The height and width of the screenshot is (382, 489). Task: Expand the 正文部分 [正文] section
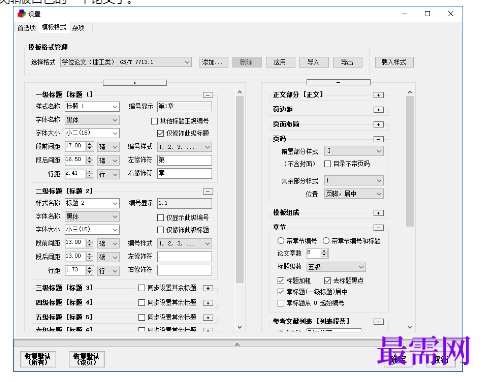tap(378, 95)
